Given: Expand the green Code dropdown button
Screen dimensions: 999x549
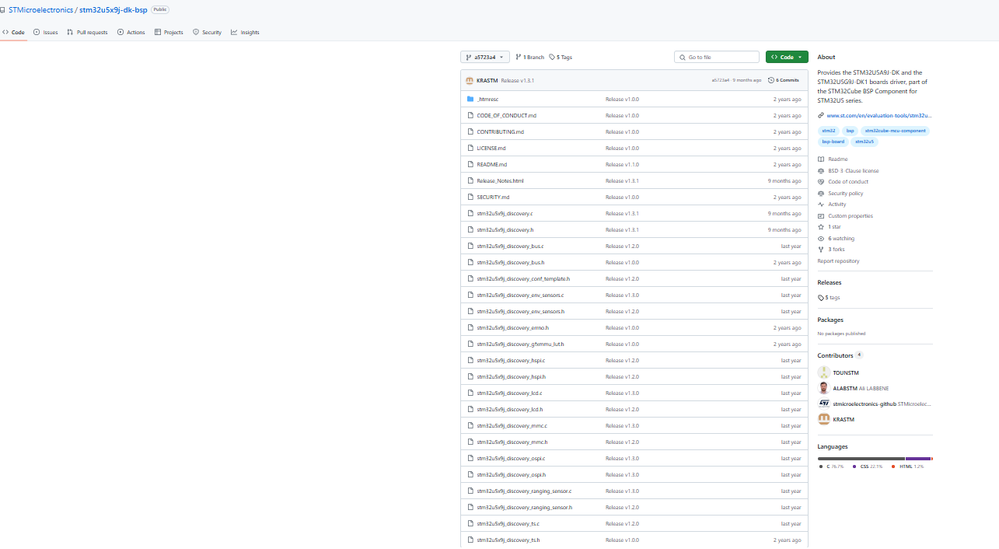Looking at the screenshot, I should (787, 57).
